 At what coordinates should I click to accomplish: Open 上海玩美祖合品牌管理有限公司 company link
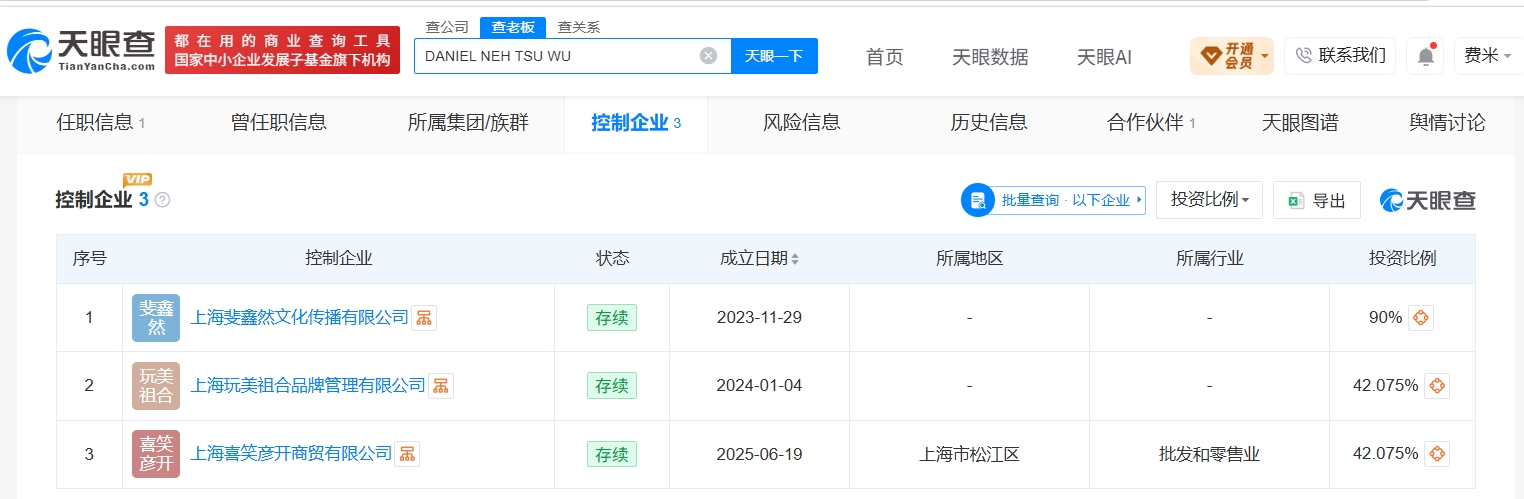[x=308, y=386]
